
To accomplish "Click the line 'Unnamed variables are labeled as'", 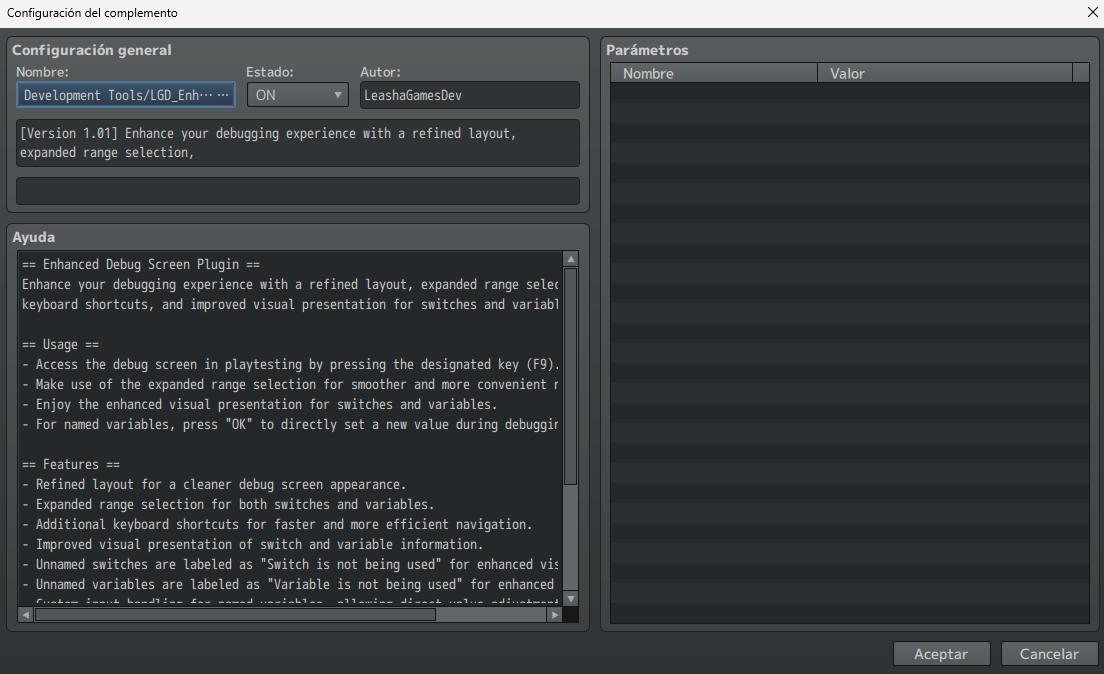I will click(290, 585).
